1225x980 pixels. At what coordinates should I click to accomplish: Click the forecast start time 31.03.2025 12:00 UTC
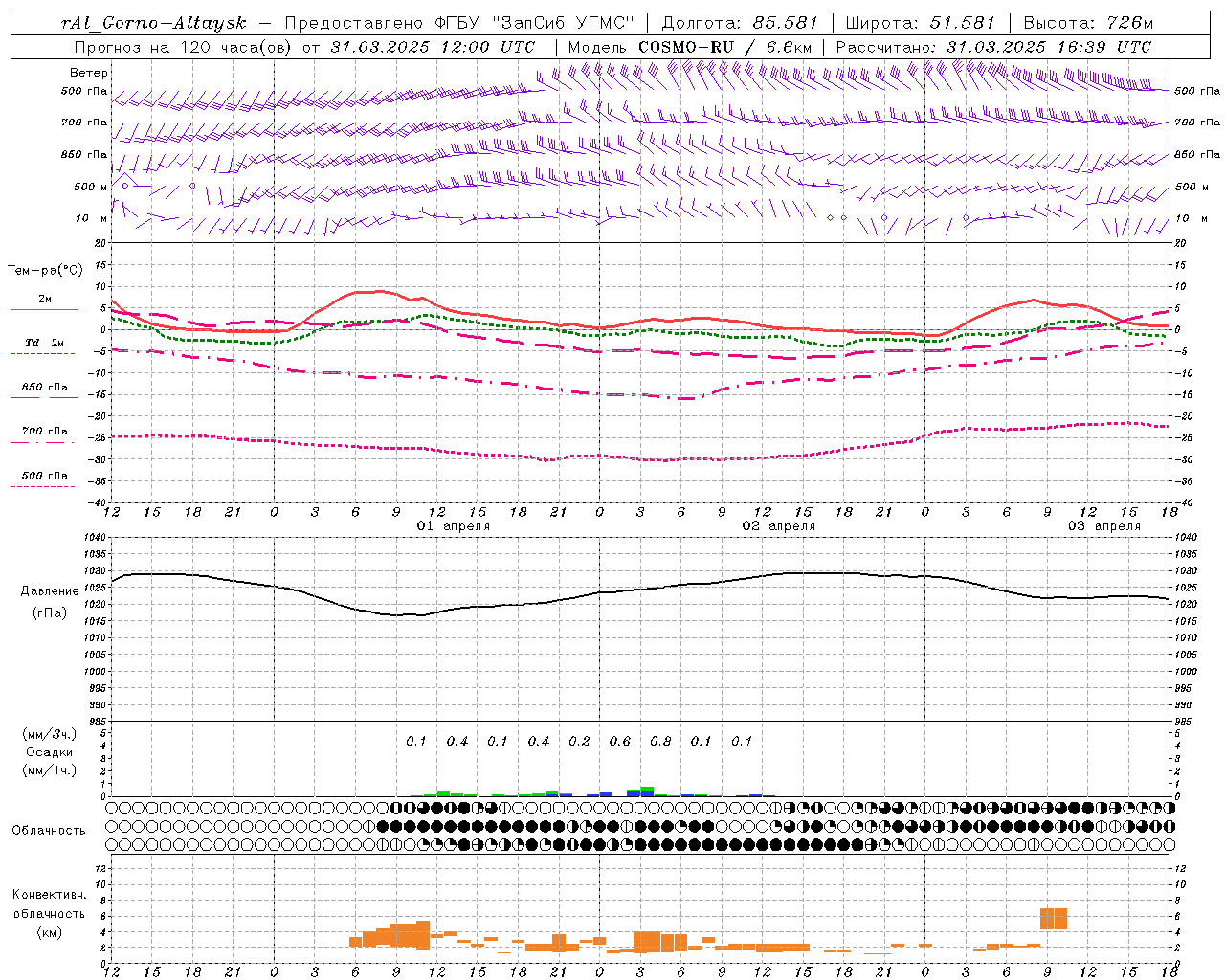[433, 47]
